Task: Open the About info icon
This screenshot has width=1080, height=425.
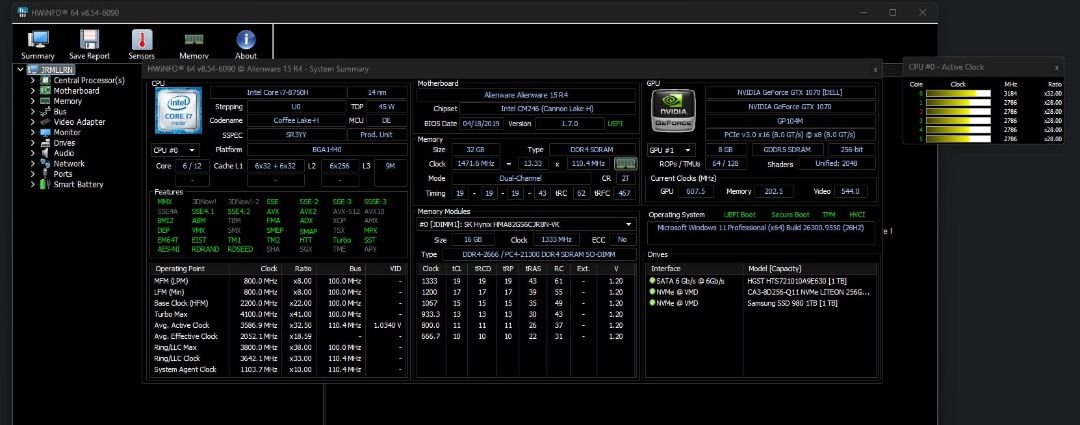Action: click(x=246, y=40)
